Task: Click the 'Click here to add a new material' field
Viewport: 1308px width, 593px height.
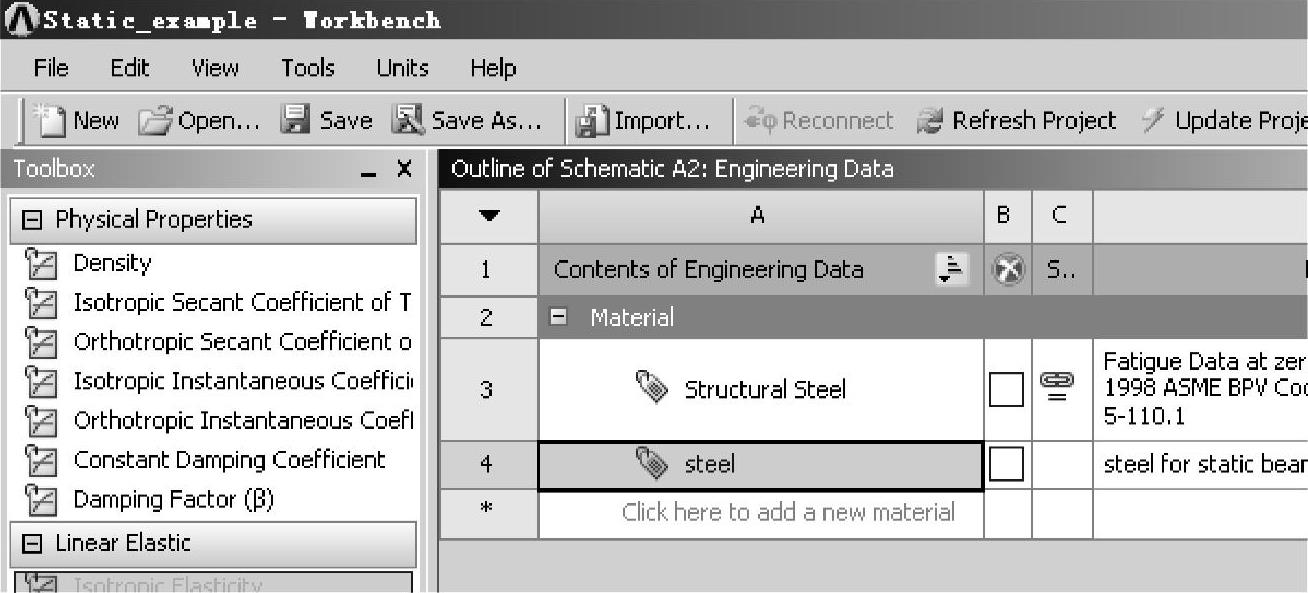Action: (x=788, y=513)
